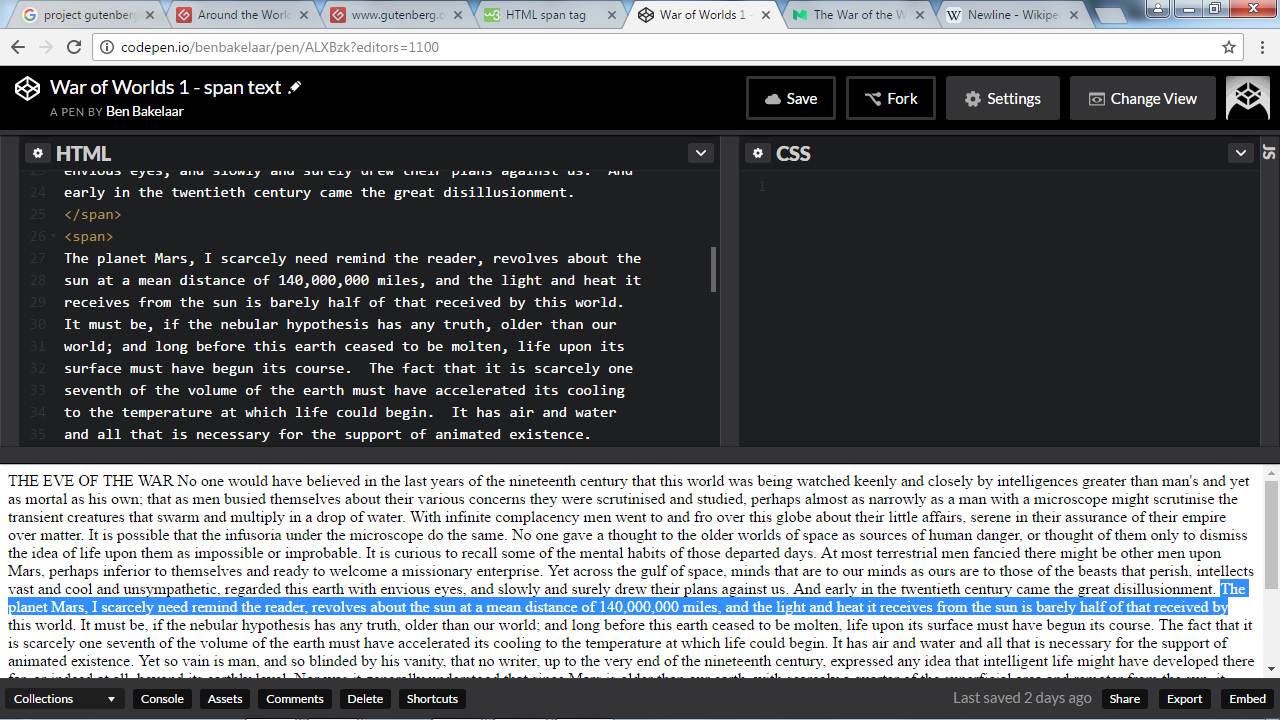View site information icon in address bar

108,47
